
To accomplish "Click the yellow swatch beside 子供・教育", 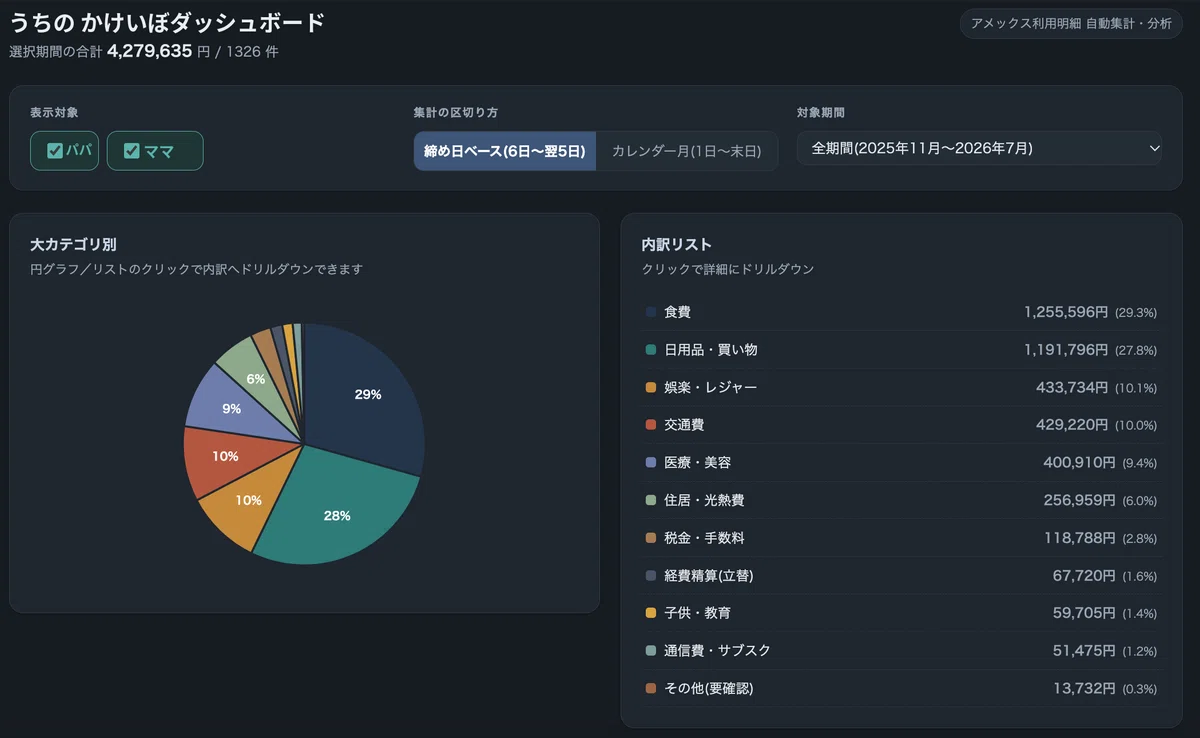I will pyautogui.click(x=651, y=613).
